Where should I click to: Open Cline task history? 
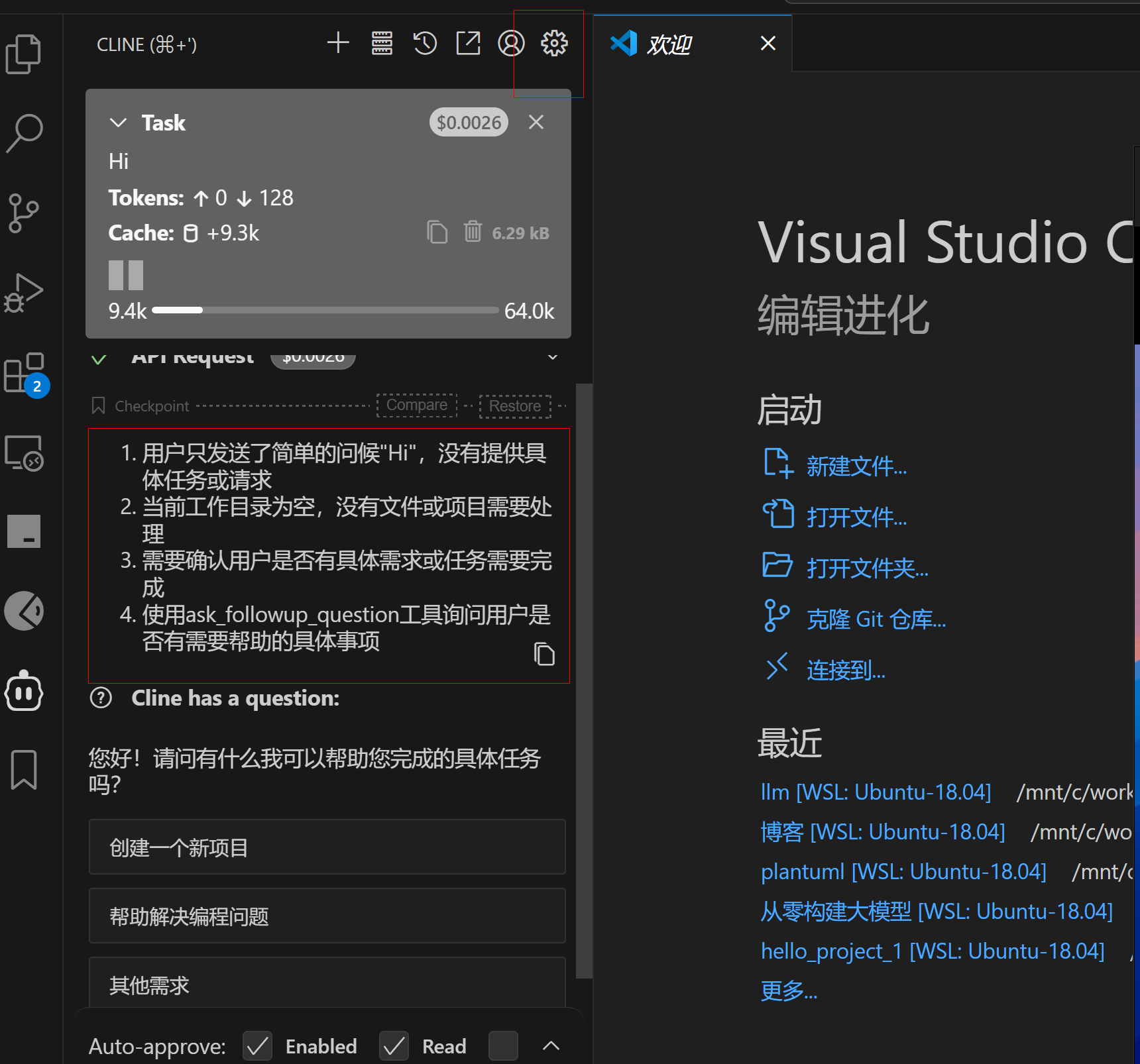coord(425,43)
